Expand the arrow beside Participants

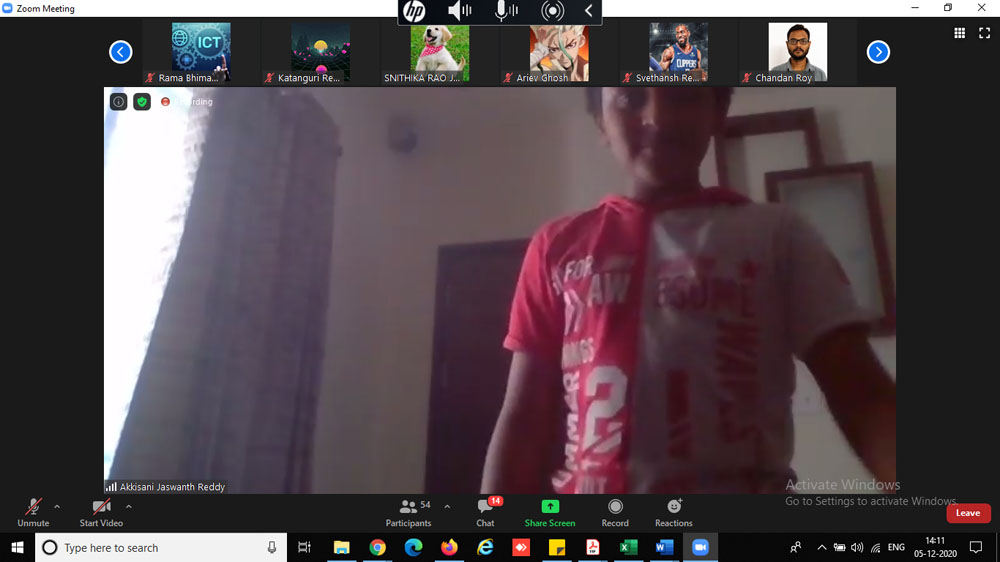pos(447,507)
